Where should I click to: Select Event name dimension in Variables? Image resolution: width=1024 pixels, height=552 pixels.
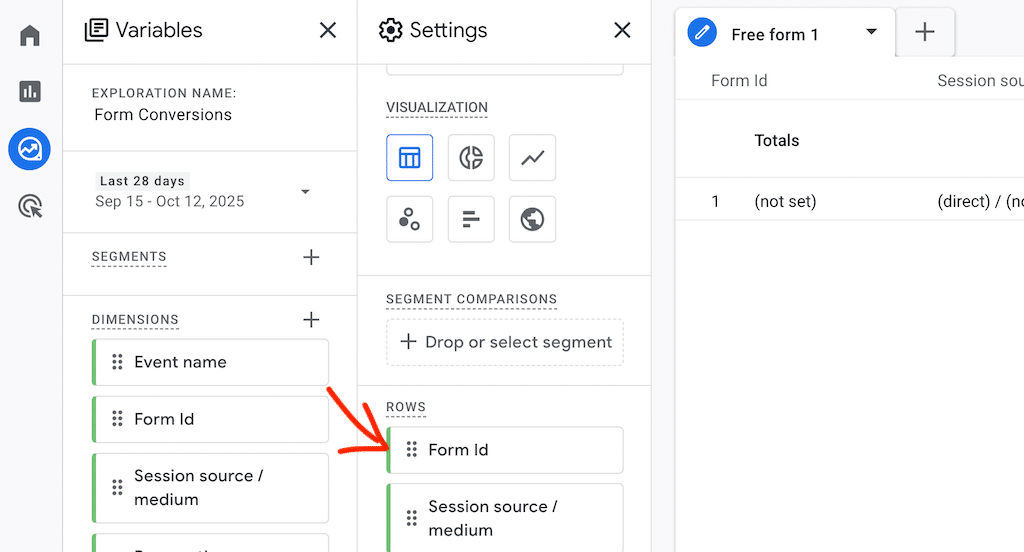tap(210, 362)
